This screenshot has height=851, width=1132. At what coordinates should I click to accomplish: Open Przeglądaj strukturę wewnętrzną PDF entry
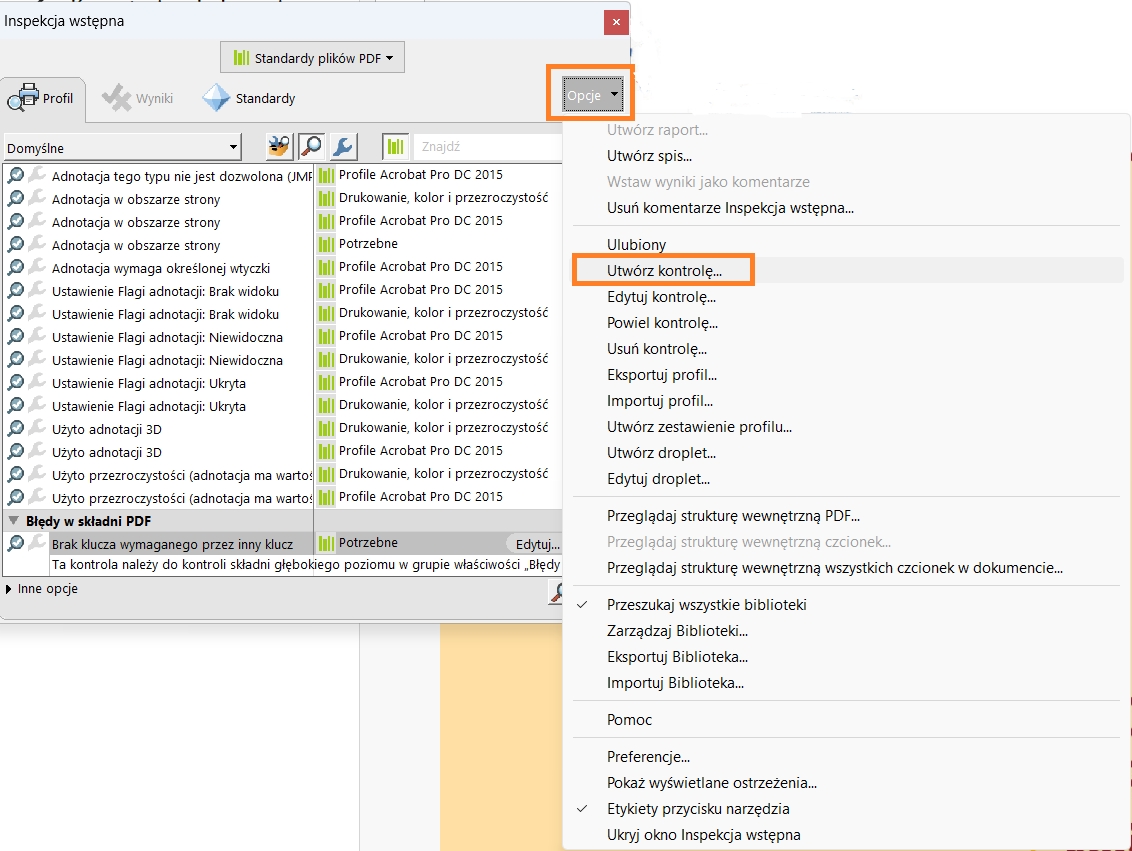tap(733, 516)
